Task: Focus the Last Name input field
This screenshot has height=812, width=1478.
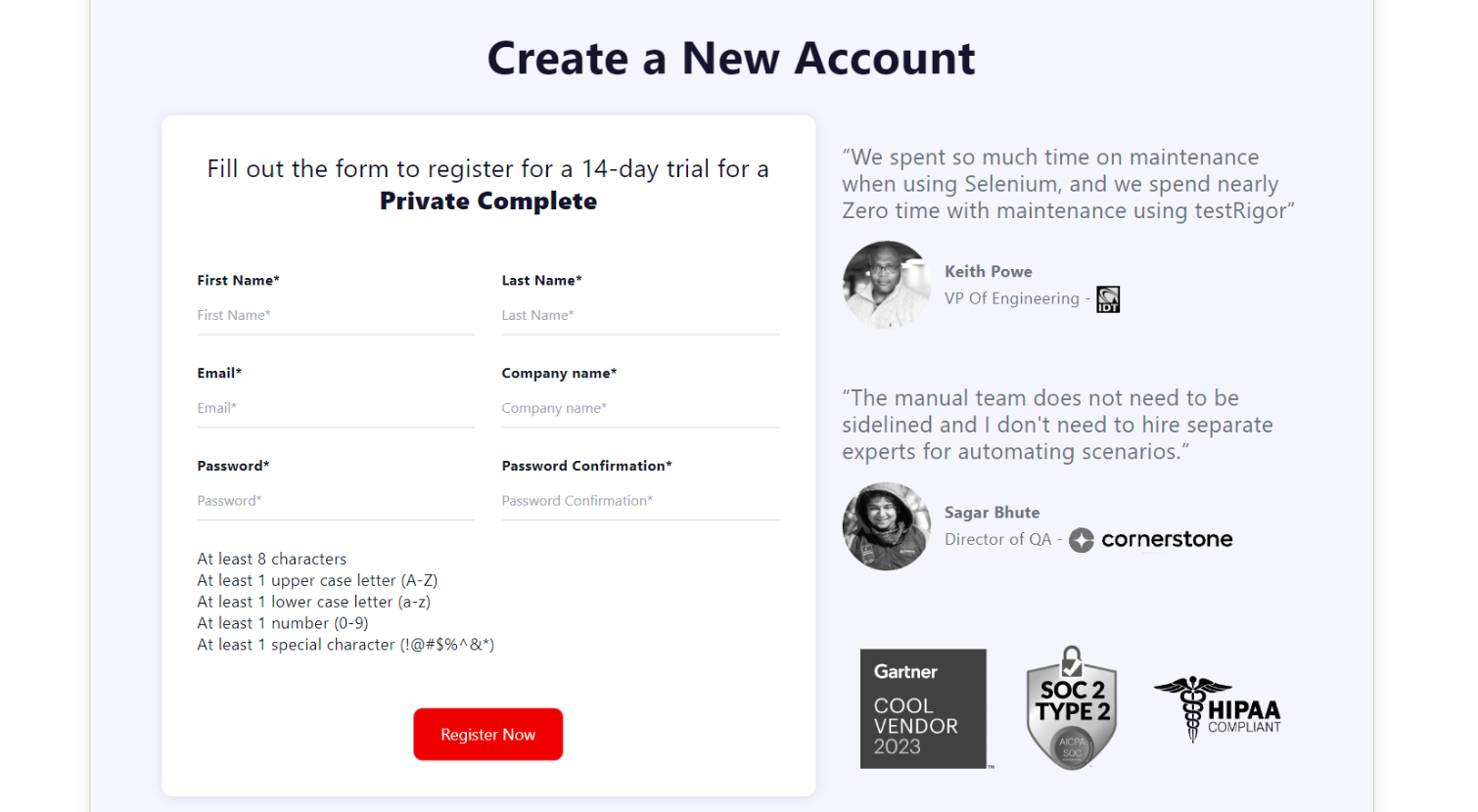Action: (x=640, y=315)
